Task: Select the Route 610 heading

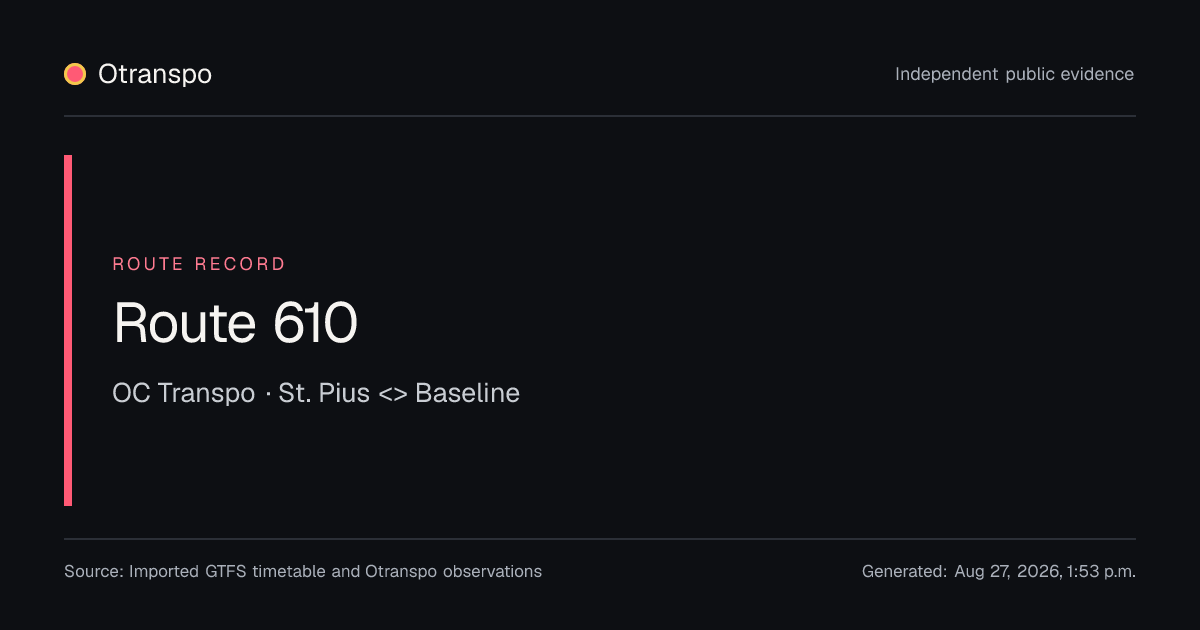Action: pos(235,323)
